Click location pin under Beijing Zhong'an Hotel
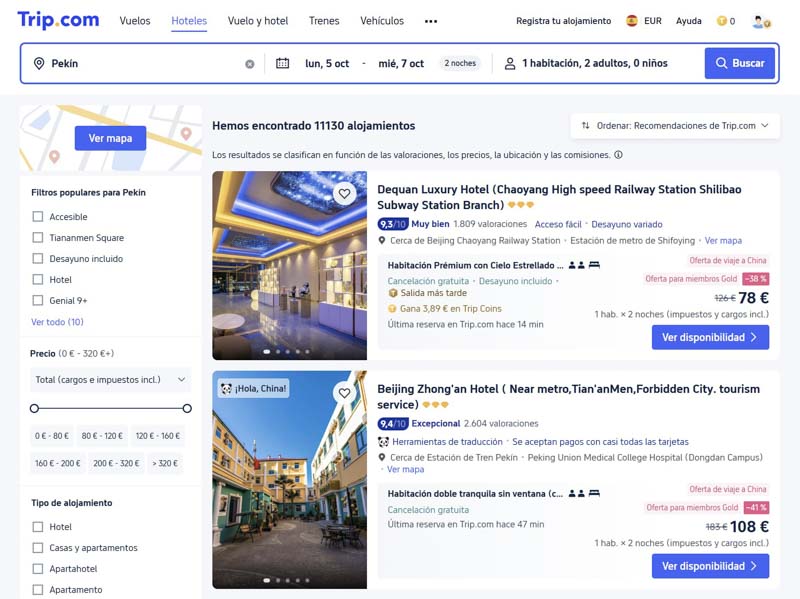800x599 pixels. [x=382, y=457]
